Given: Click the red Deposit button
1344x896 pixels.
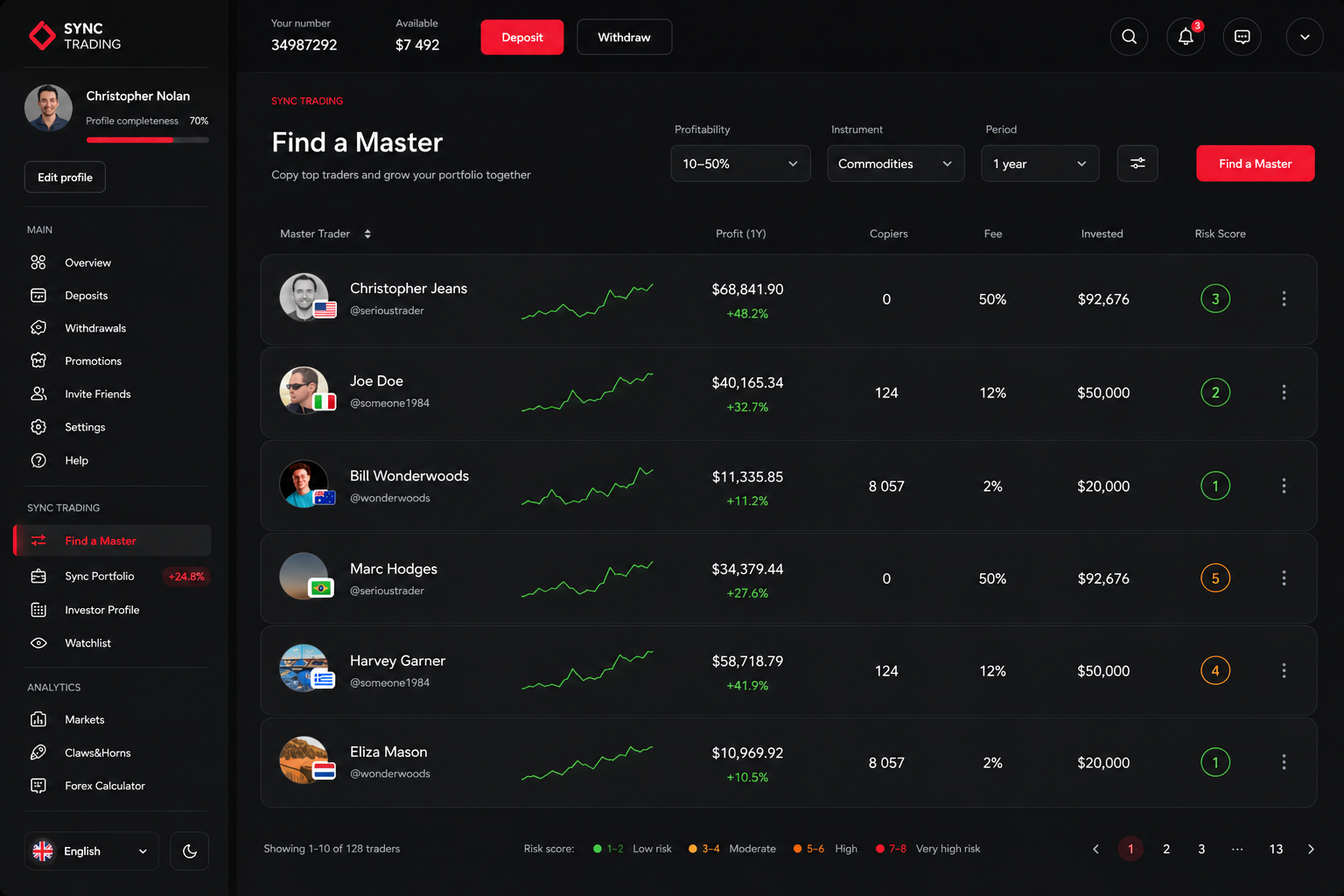Looking at the screenshot, I should (522, 37).
